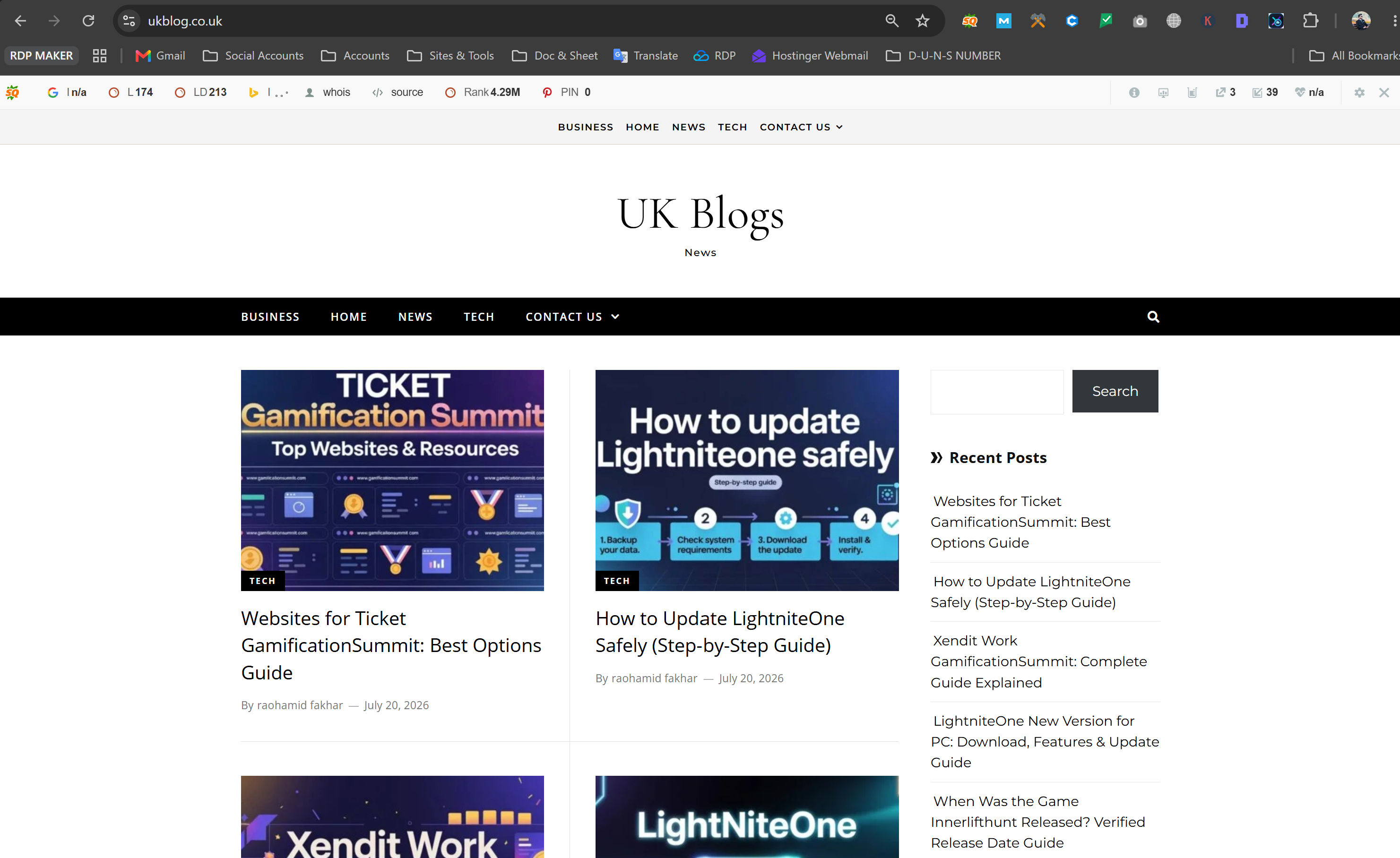The image size is (1400, 858).
Task: Click internal links count 39 in SEOquake bar
Action: click(x=1265, y=92)
